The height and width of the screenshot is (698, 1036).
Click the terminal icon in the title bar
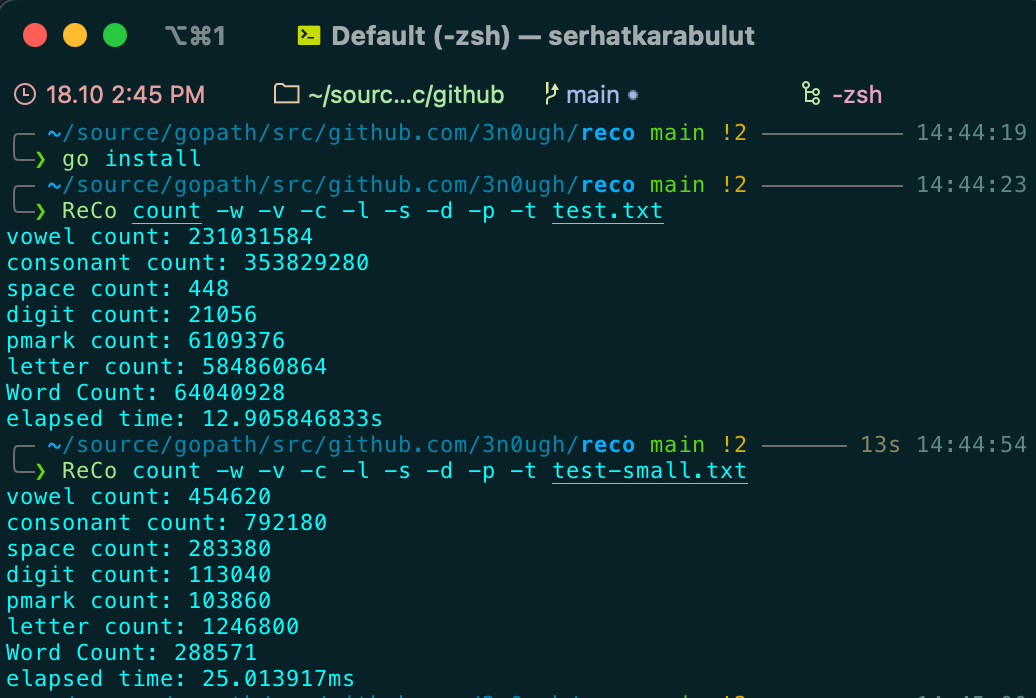(x=309, y=37)
